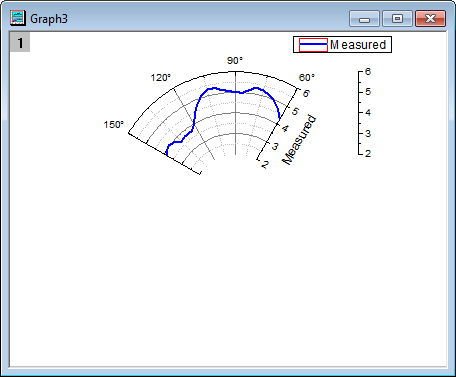Click the Graph3 title bar text
The width and height of the screenshot is (456, 377).
49,19
